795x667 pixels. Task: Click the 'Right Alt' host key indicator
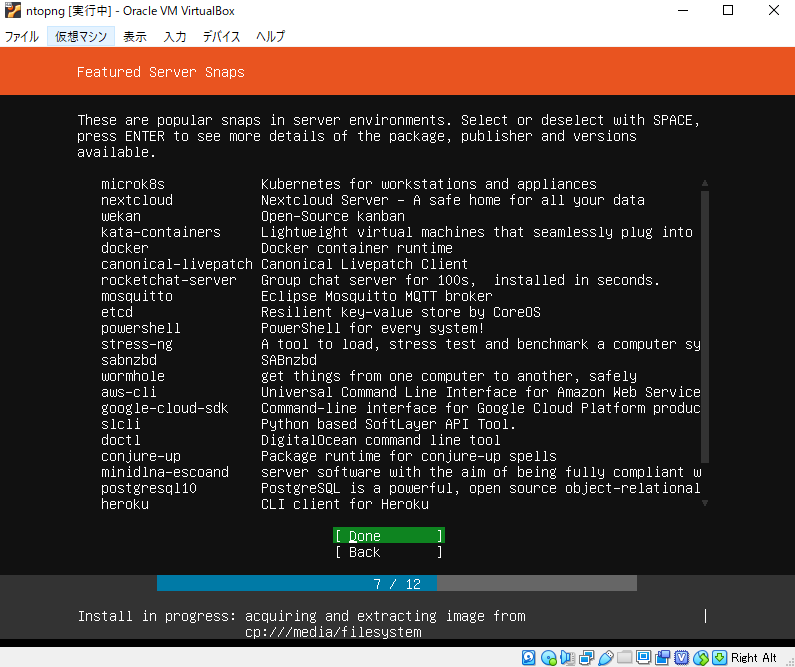point(753,658)
